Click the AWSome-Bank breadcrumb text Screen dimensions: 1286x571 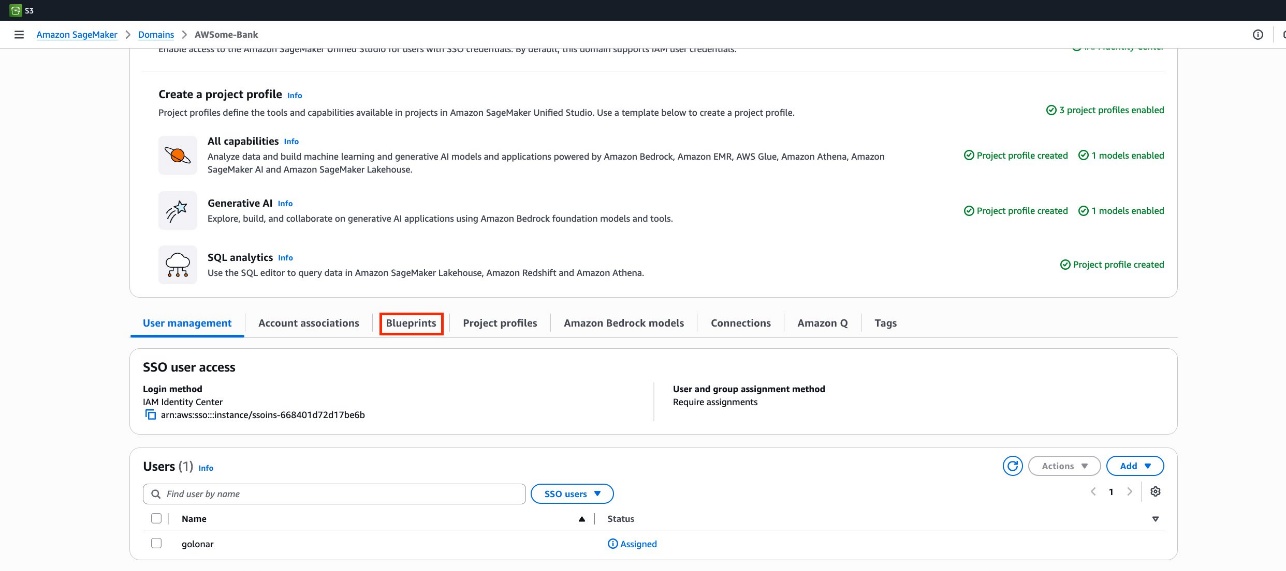tap(227, 35)
